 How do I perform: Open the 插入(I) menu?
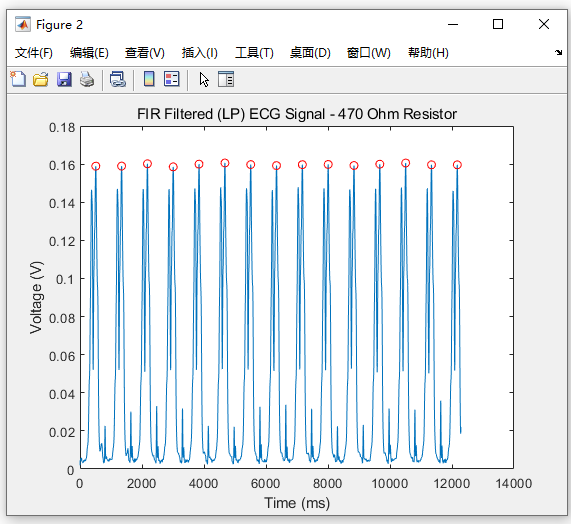coord(200,53)
